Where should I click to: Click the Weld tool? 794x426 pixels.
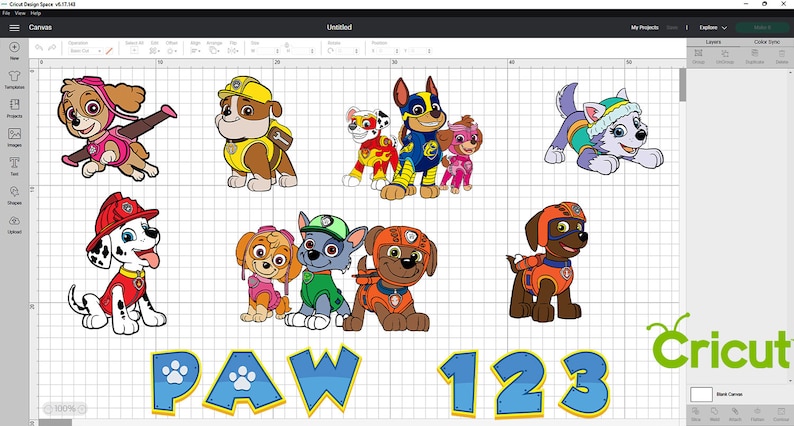(714, 414)
